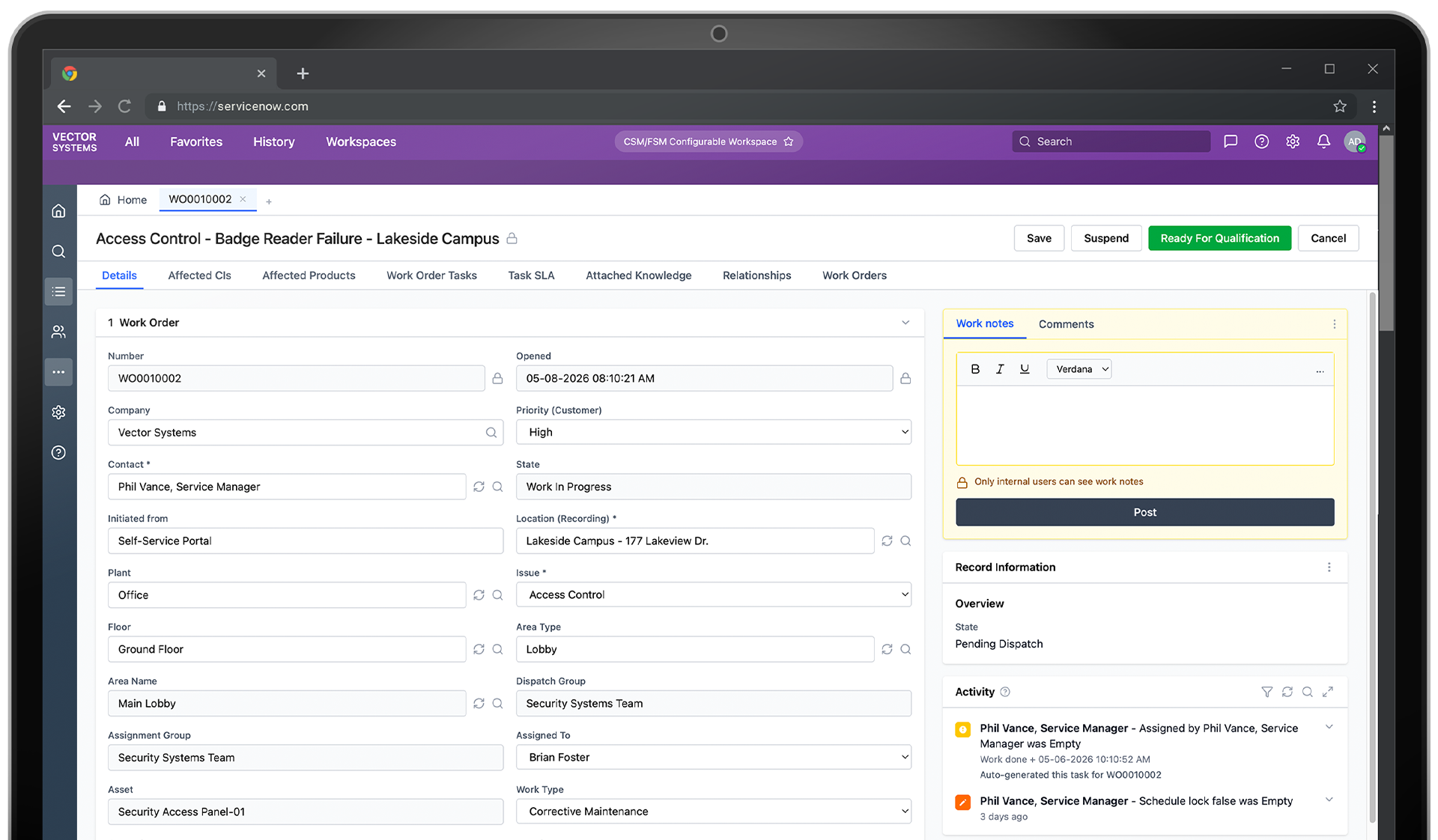Click Ready For Qualification button
Screen dimensions: 1438x840
coord(1220,238)
